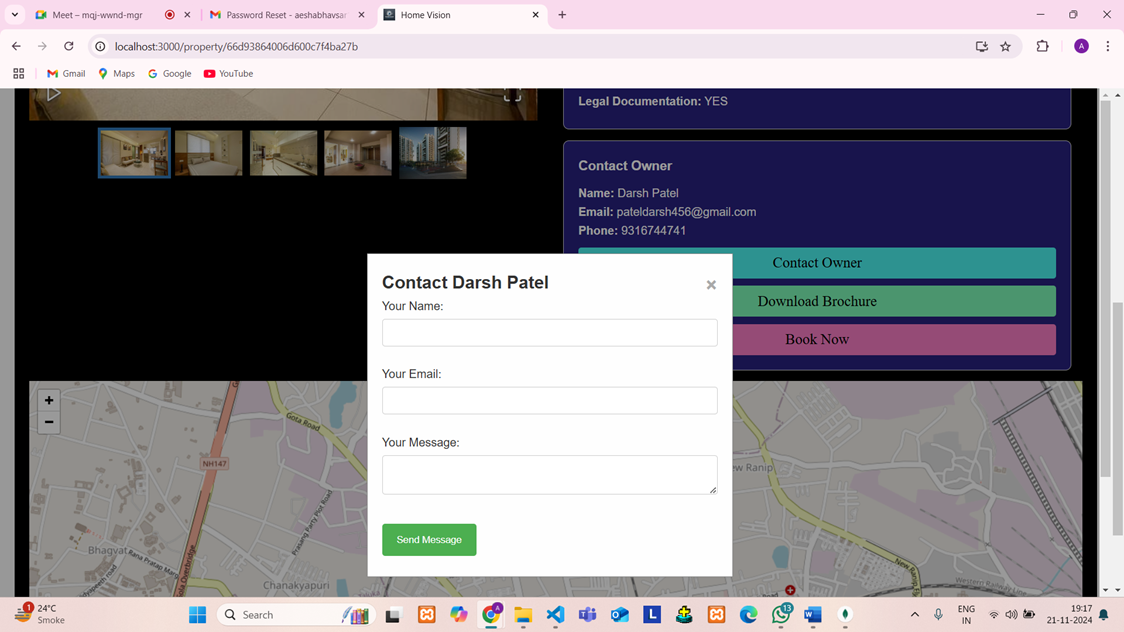Open the browser extensions icon

[1041, 46]
